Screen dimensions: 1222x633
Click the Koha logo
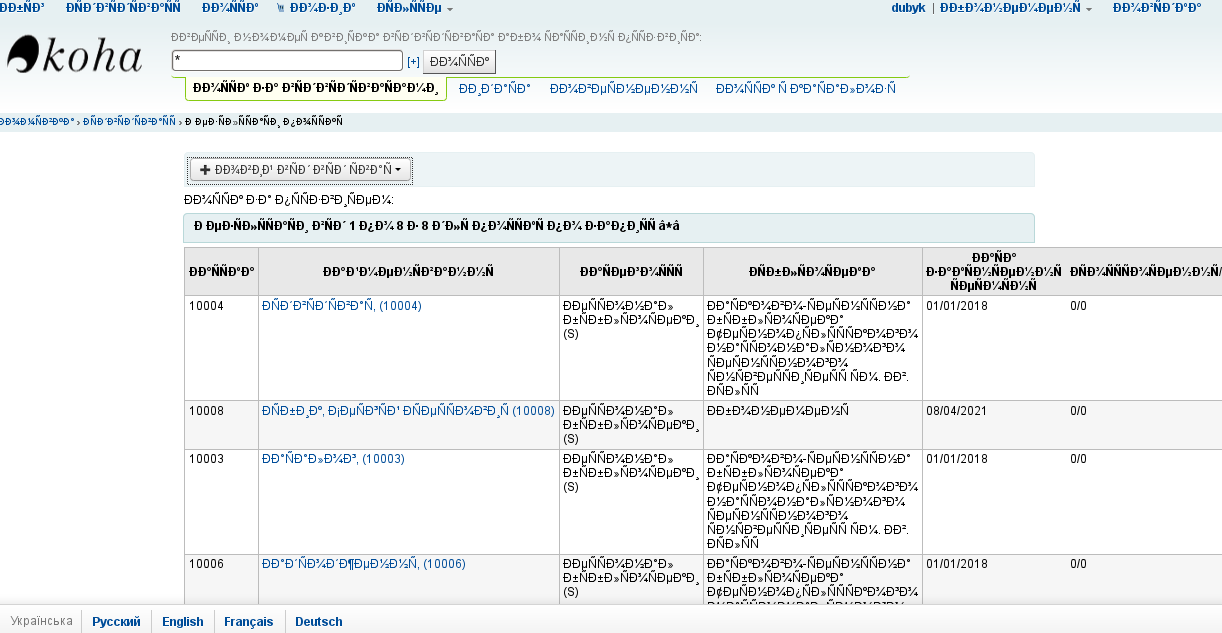point(75,57)
